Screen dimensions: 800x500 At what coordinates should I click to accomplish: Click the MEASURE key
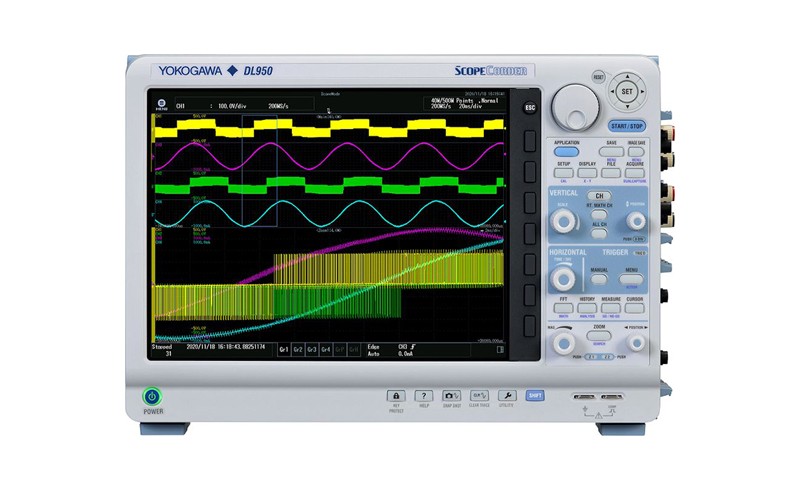pos(611,308)
